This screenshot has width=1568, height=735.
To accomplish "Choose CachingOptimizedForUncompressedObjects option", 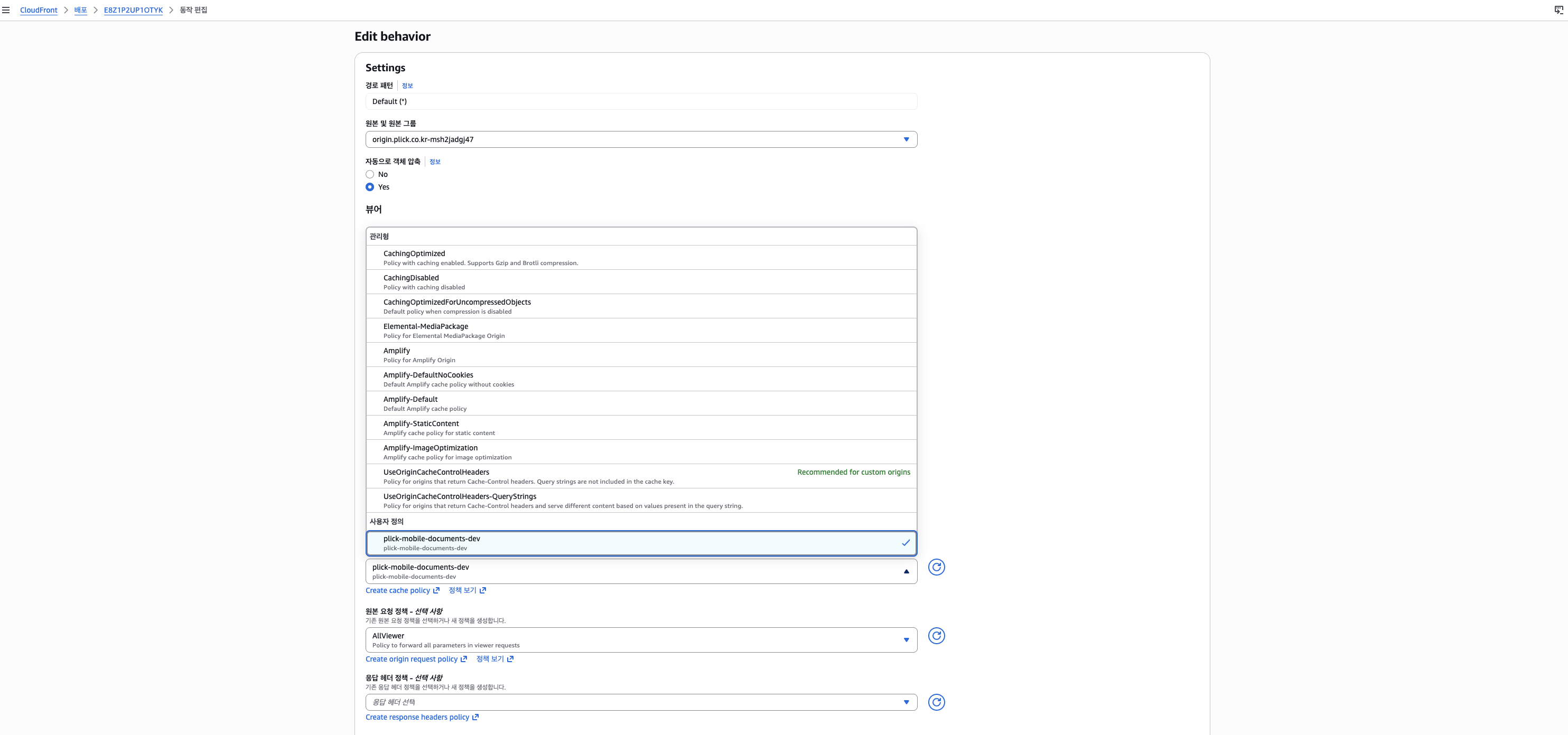I will (x=641, y=307).
